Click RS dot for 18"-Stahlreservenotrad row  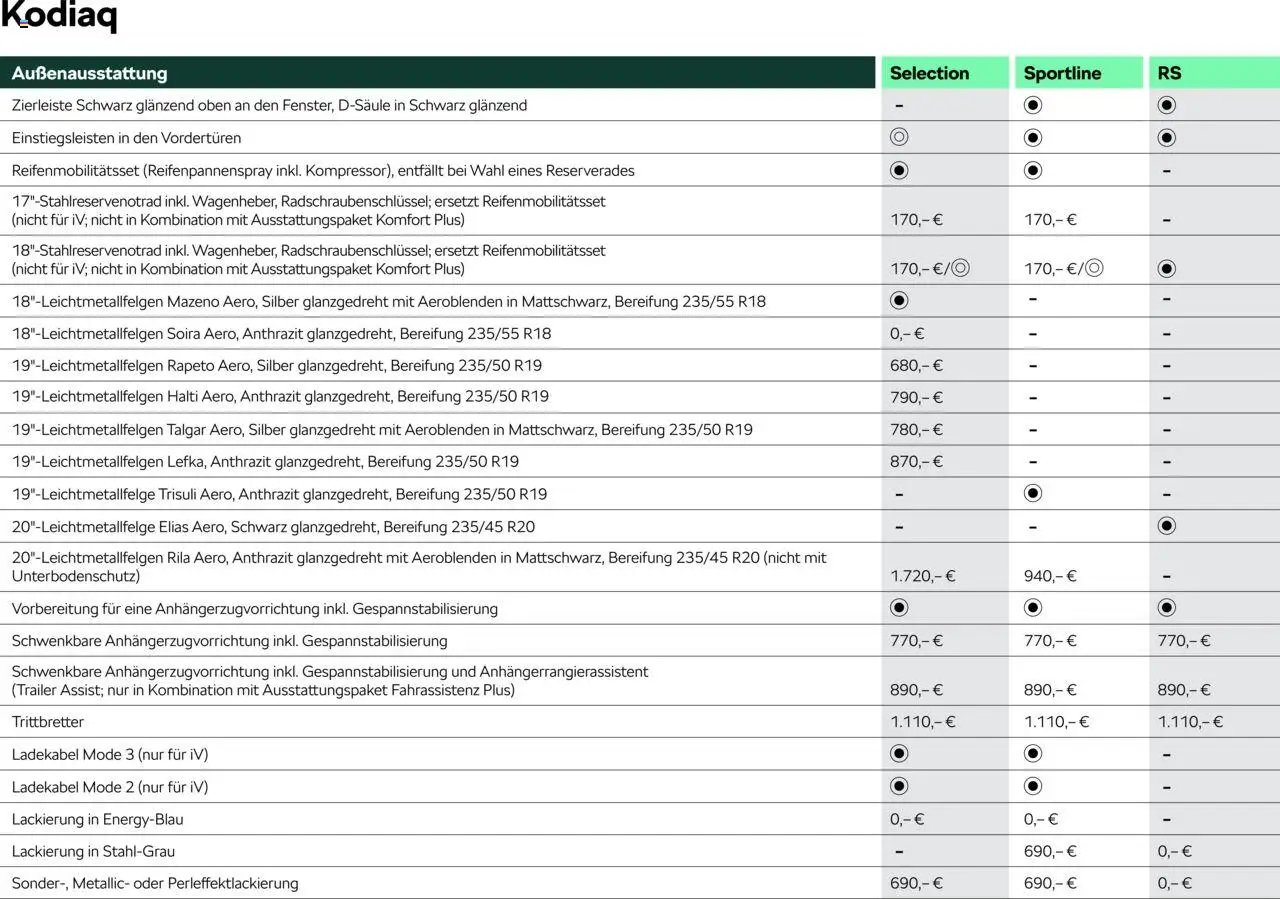pos(1166,268)
